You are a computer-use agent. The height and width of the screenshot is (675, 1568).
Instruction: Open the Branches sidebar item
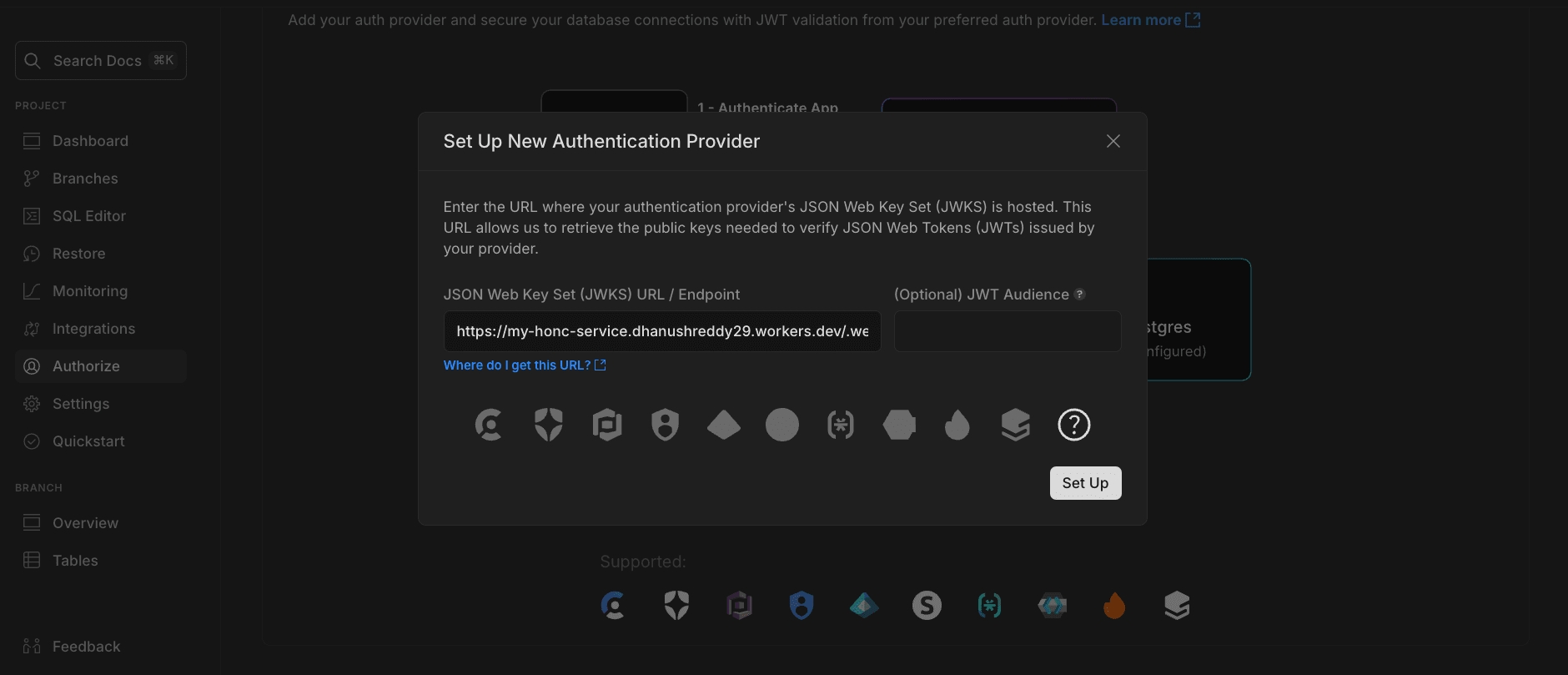(85, 179)
